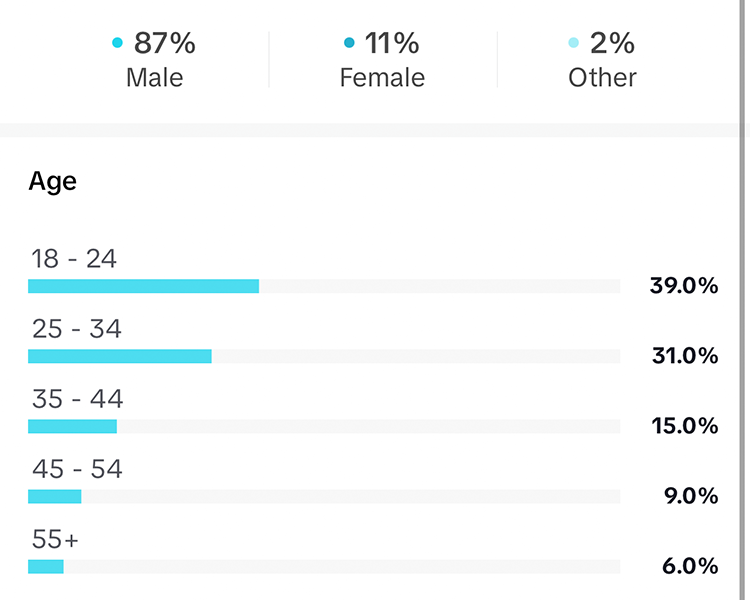
Task: Click the 35 - 44 age bar
Action: (72, 426)
